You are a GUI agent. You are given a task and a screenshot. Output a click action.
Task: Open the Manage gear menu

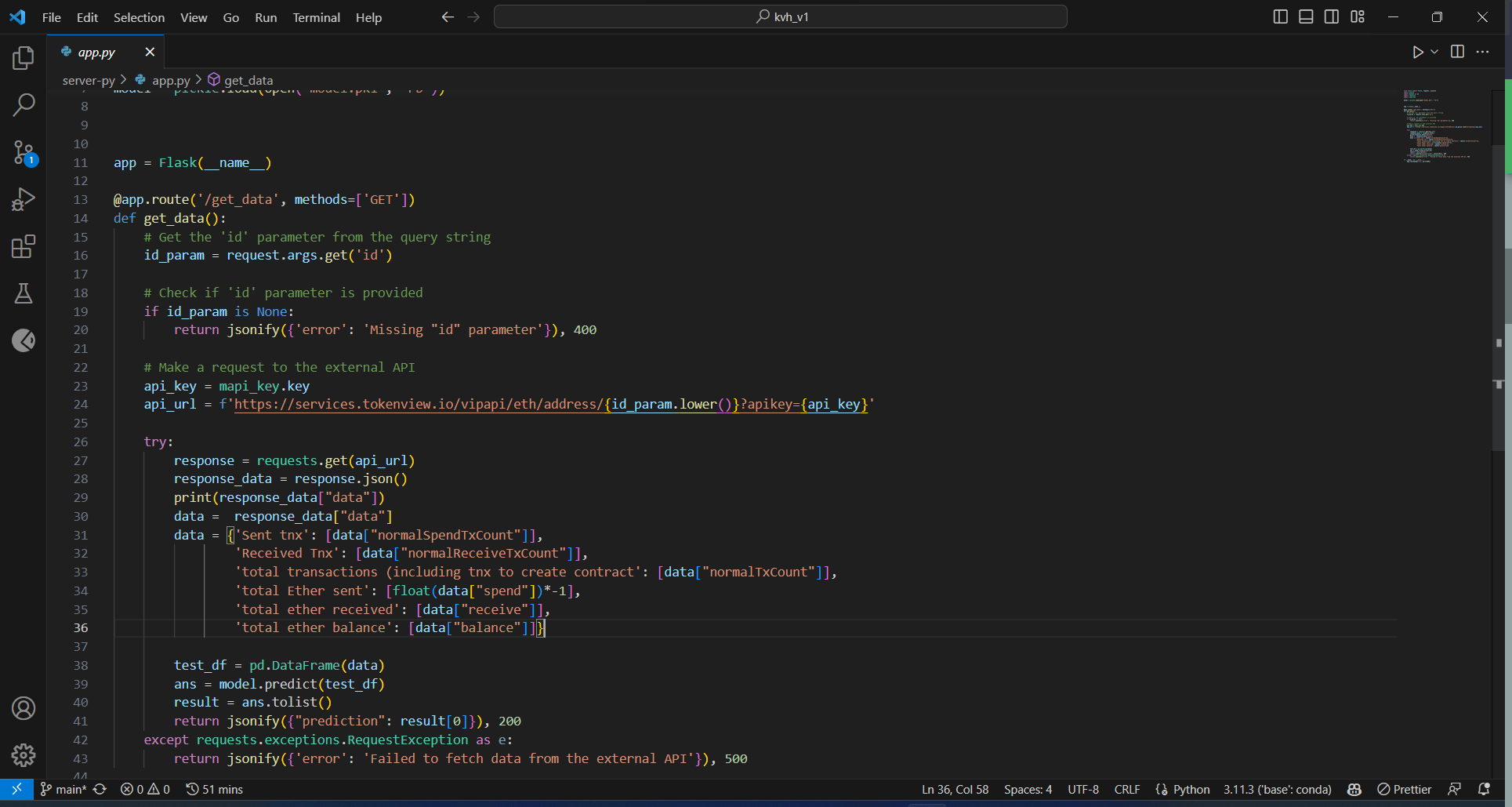(24, 755)
